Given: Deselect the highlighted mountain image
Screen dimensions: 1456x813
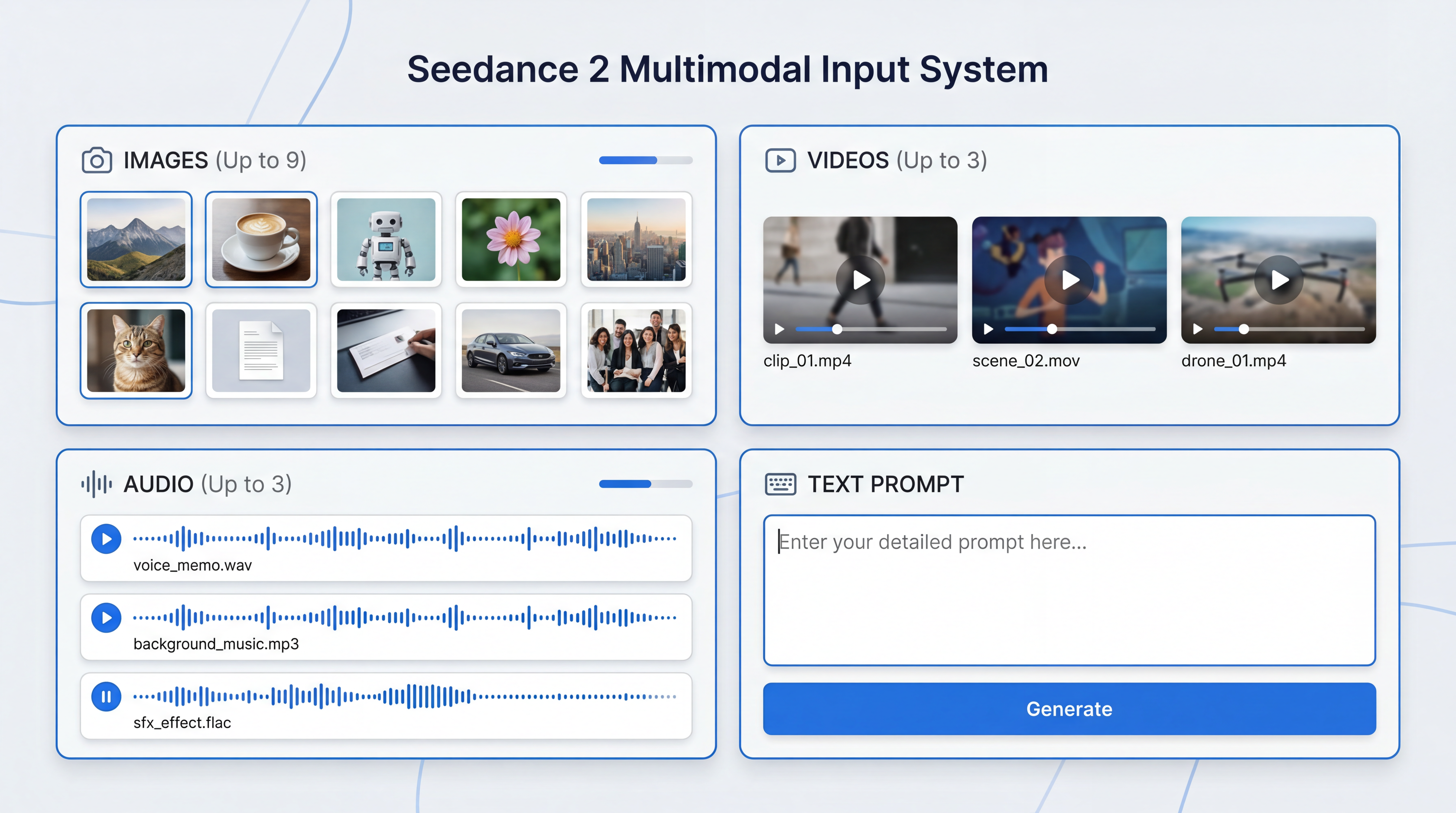Looking at the screenshot, I should click(x=136, y=240).
